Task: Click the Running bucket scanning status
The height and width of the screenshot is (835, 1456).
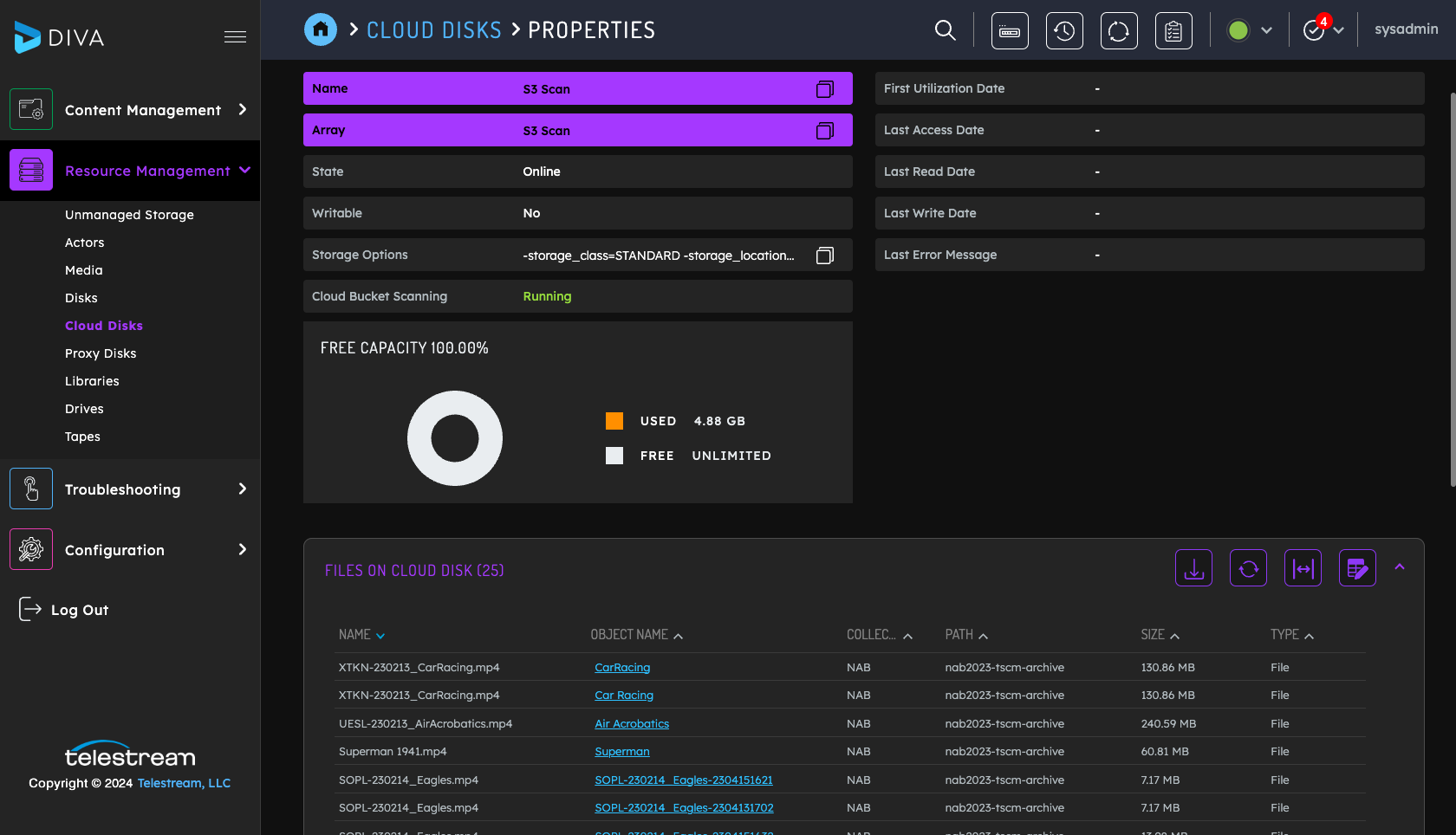Action: pyautogui.click(x=547, y=296)
